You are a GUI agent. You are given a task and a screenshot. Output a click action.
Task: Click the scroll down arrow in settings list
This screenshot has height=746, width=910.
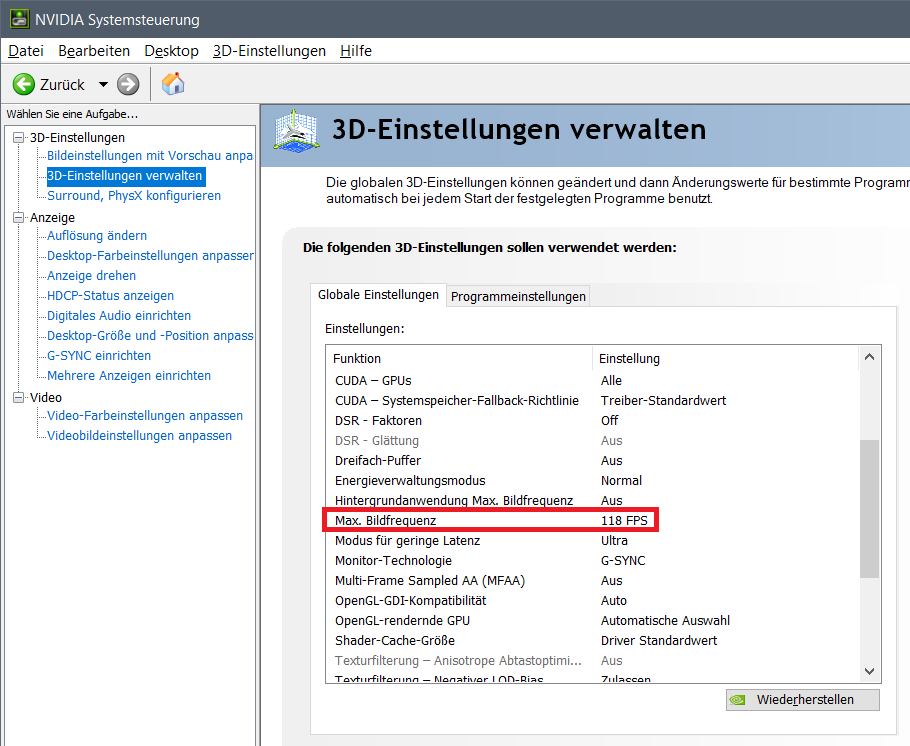pos(869,671)
